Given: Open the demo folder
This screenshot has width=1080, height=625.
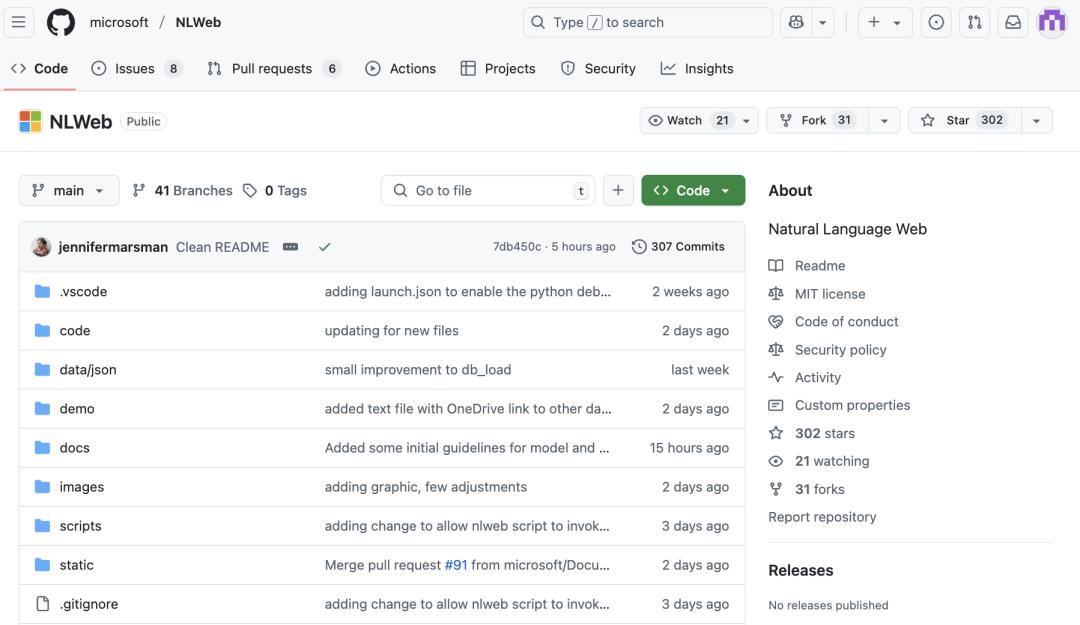Looking at the screenshot, I should click(77, 409).
